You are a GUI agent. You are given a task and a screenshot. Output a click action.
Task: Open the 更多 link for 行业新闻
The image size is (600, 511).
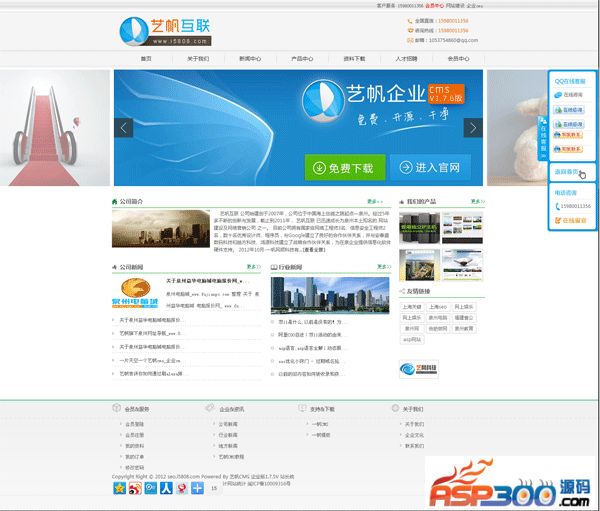[x=384, y=267]
